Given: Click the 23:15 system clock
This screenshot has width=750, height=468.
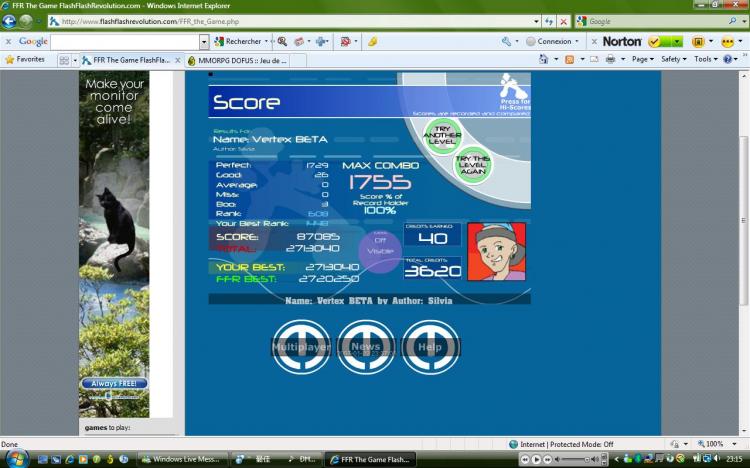Looking at the screenshot, I should [734, 459].
